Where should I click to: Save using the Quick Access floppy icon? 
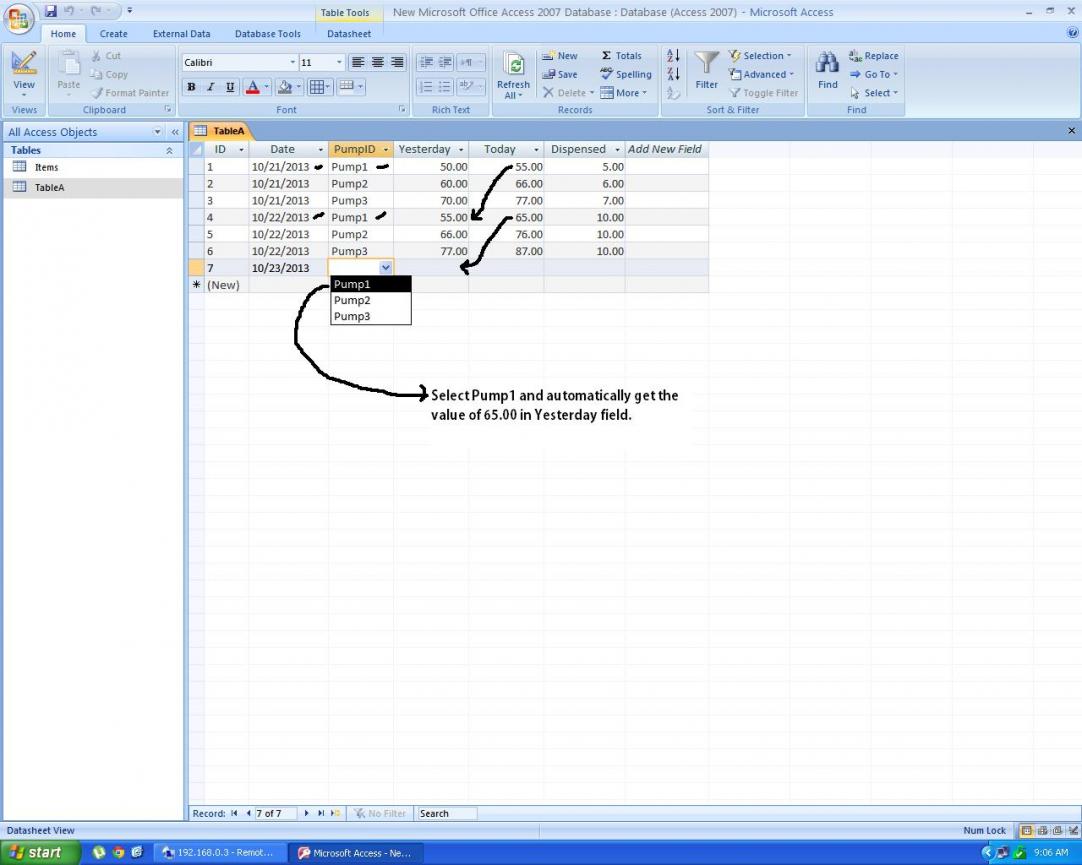tap(50, 11)
